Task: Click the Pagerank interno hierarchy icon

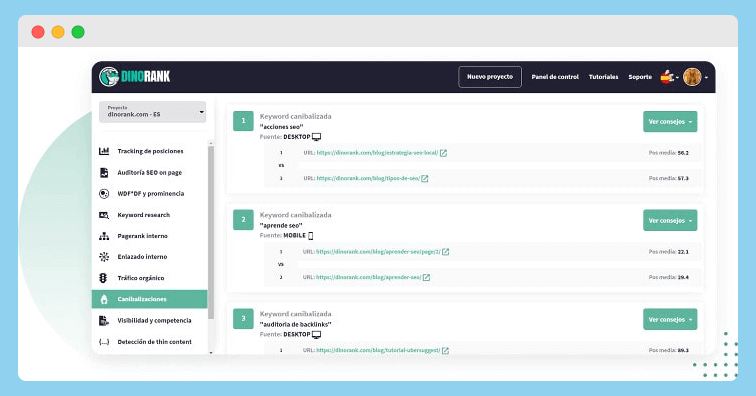Action: coord(104,236)
